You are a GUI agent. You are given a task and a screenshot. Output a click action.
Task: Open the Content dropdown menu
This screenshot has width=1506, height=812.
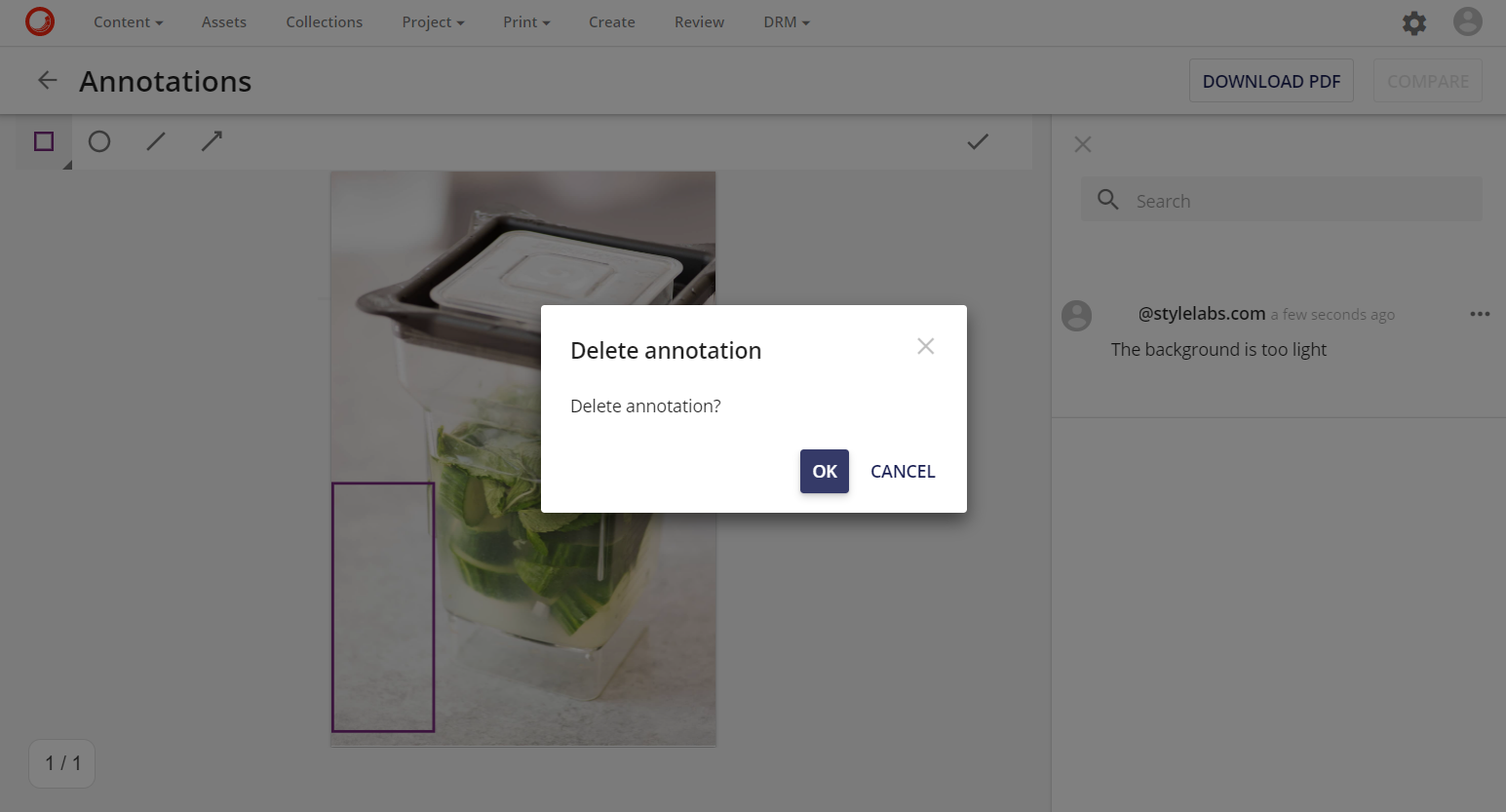128,21
